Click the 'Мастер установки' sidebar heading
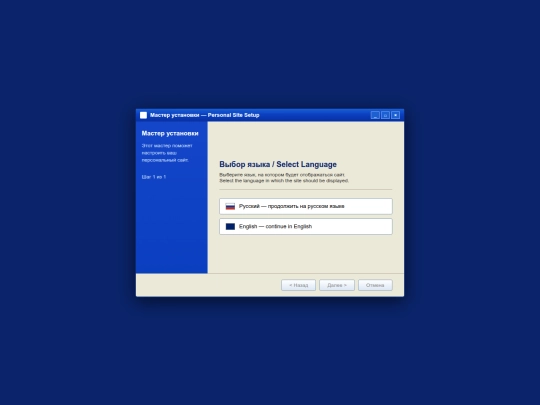 pos(170,133)
